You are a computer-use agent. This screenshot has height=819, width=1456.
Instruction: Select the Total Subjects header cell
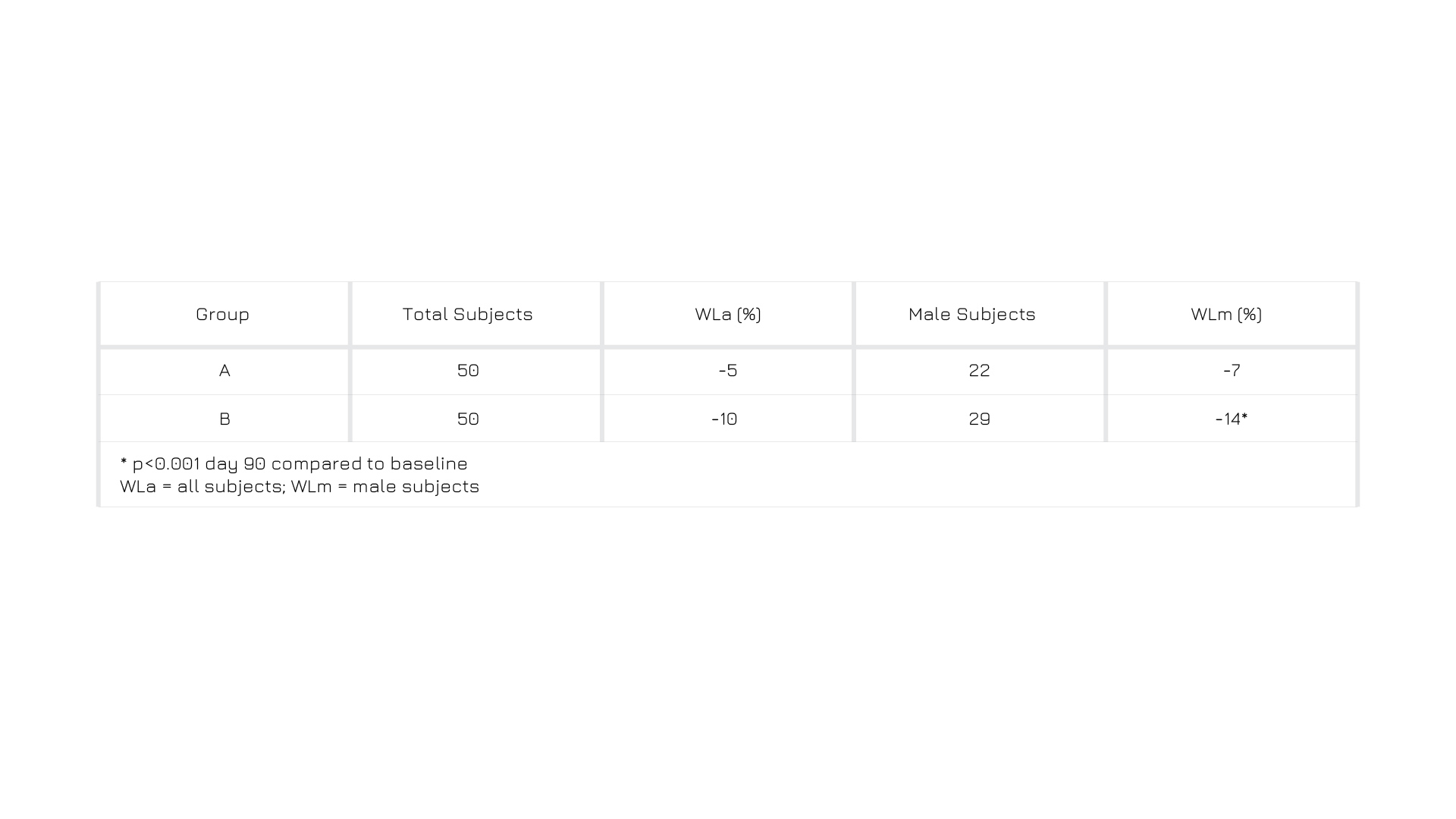467,314
